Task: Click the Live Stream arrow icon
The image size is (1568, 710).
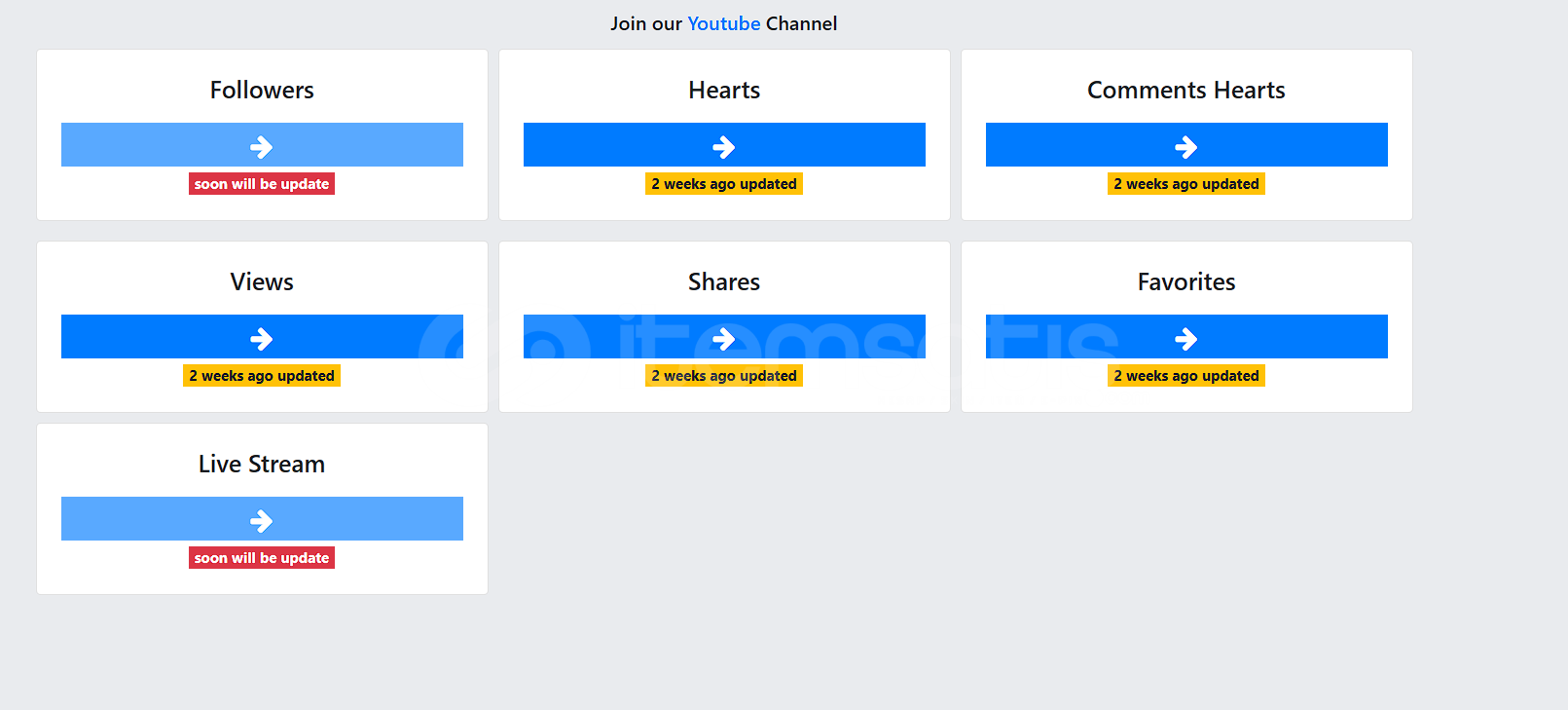Action: pos(261,520)
